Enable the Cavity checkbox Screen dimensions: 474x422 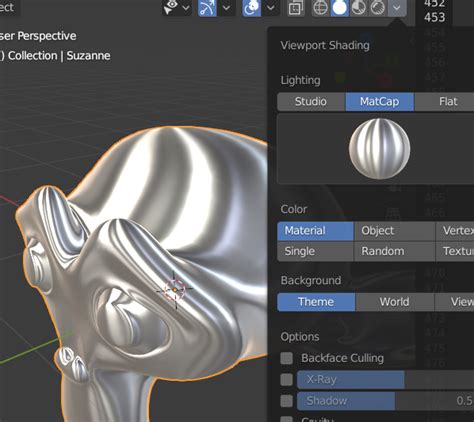(287, 419)
